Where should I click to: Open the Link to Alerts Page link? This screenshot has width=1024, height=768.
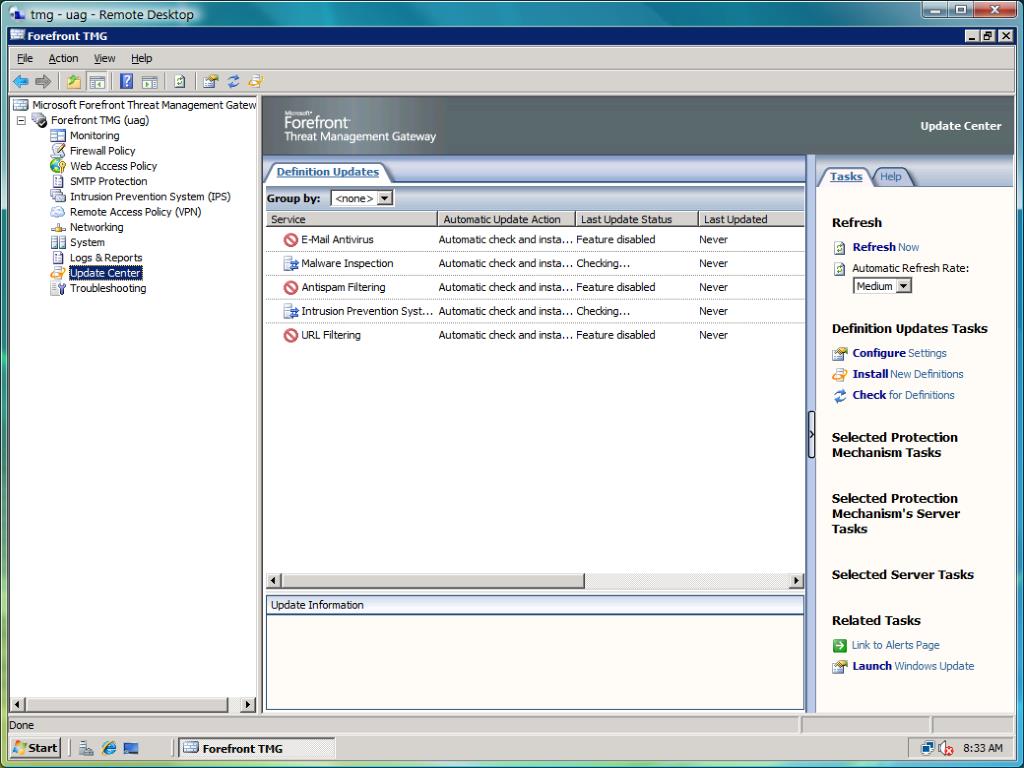[895, 645]
